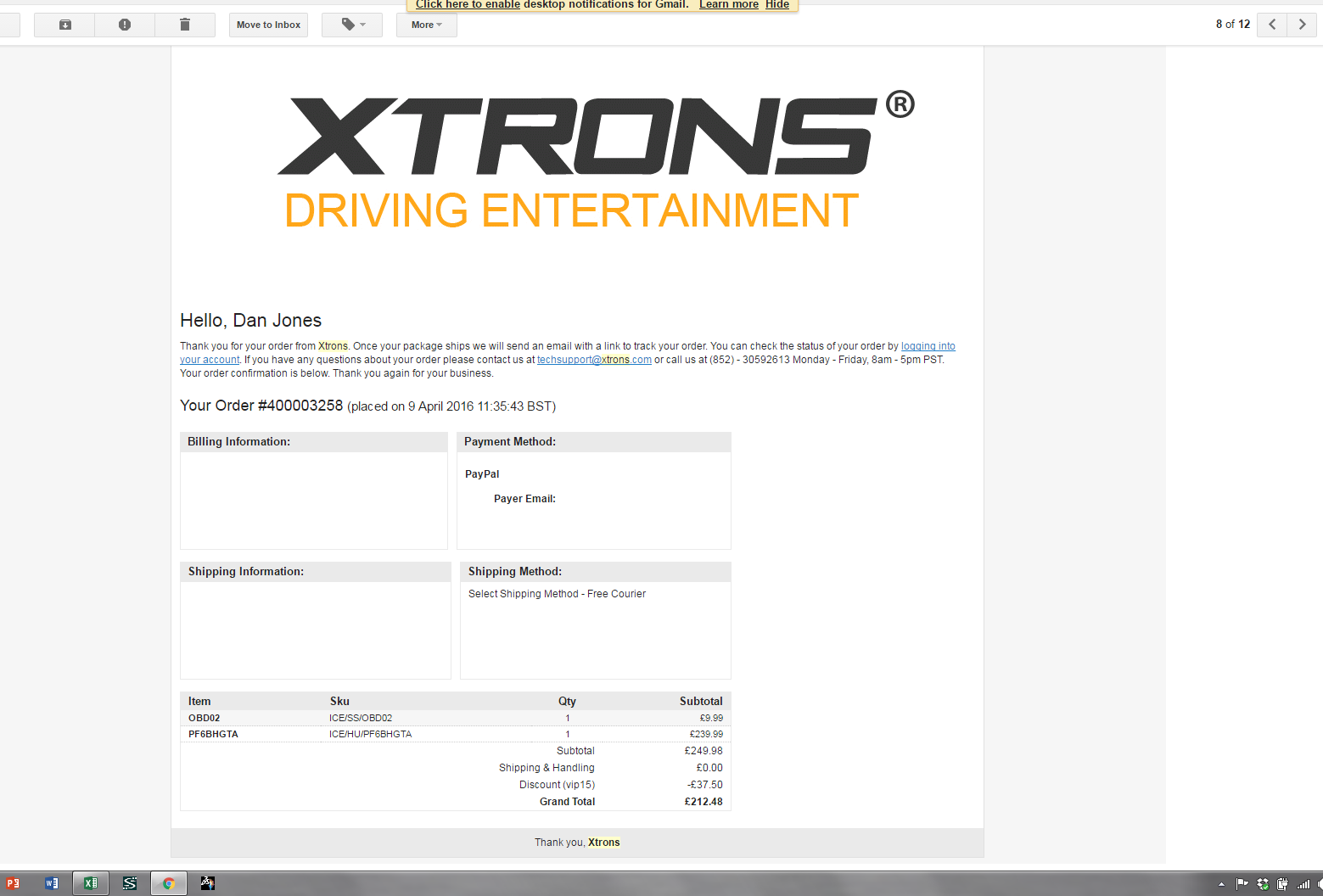Image resolution: width=1323 pixels, height=896 pixels.
Task: Click the 'OBD02' item name
Action: [x=204, y=718]
